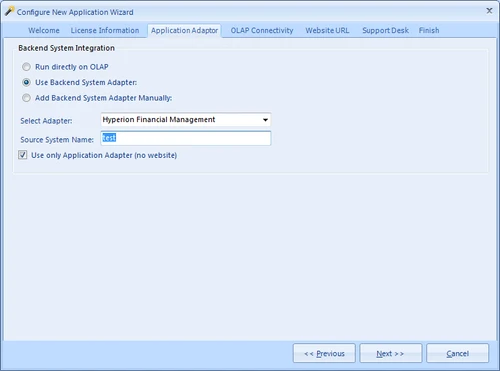Select Run directly on OLAP option
500x371 pixels.
(x=26, y=67)
